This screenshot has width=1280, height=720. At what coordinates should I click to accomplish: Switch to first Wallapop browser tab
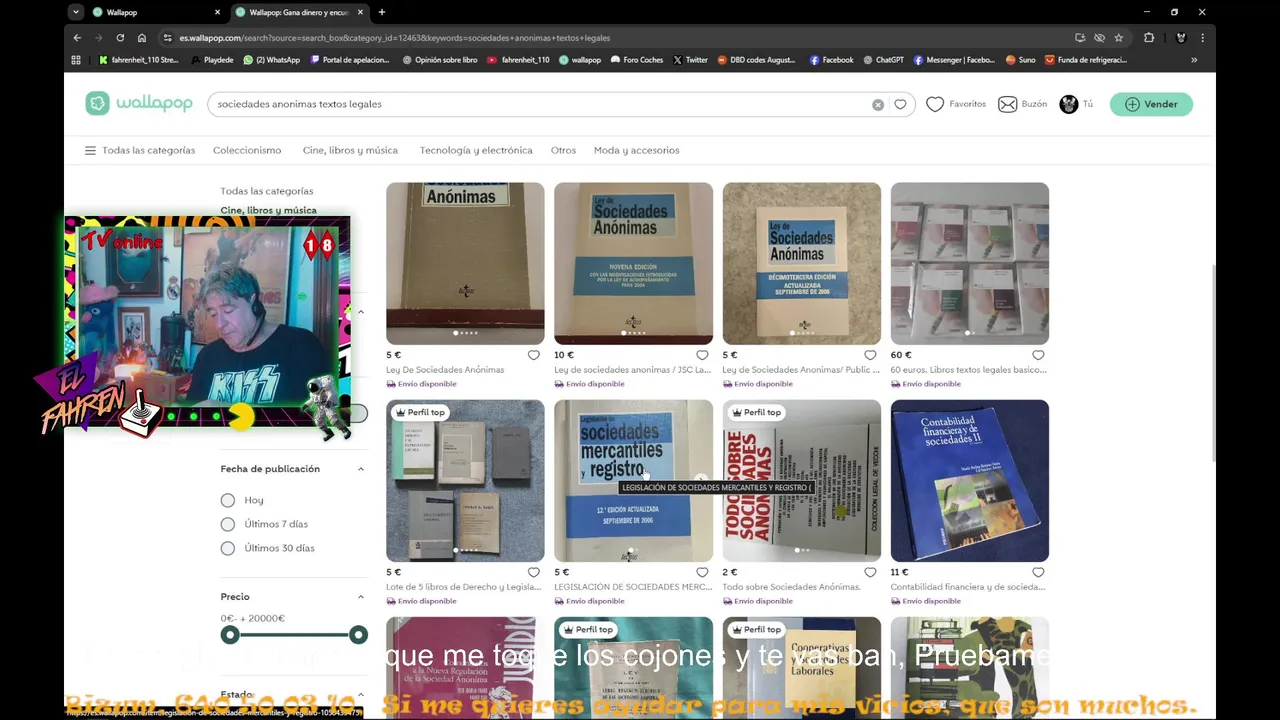tap(155, 12)
